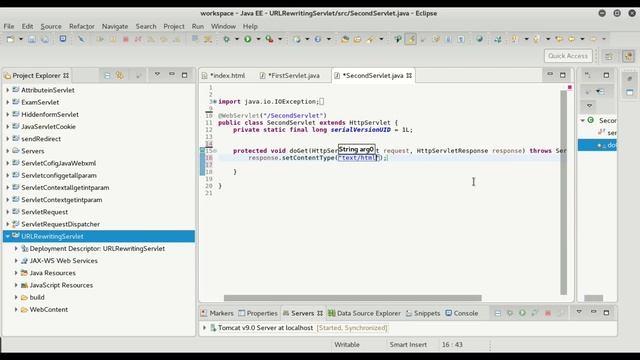
Task: Open the Project Explorer view menu
Action: point(157,75)
